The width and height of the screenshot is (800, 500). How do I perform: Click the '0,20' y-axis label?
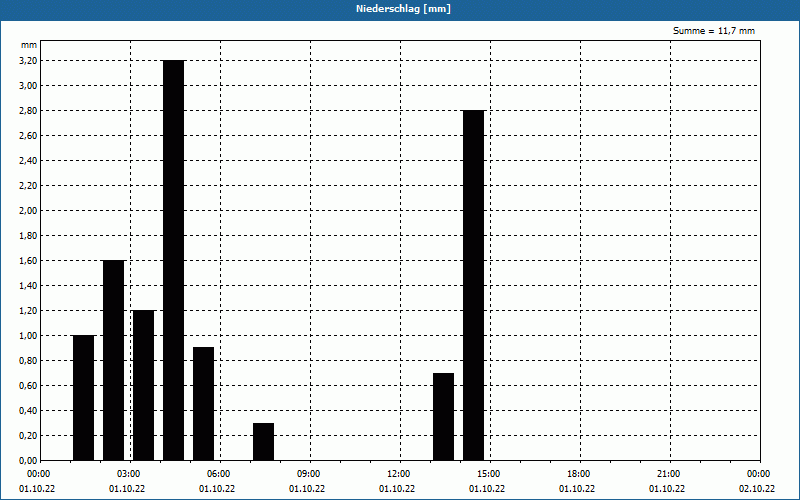(x=29, y=436)
